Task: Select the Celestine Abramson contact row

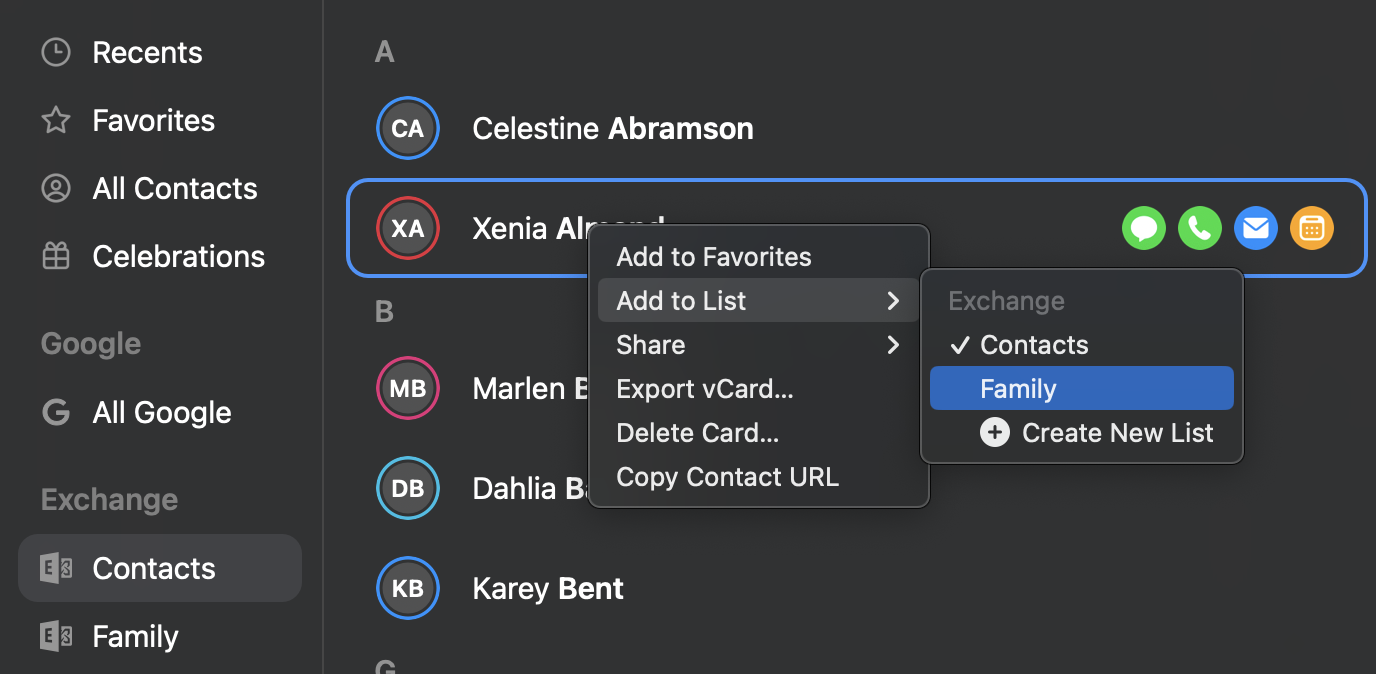Action: pyautogui.click(x=856, y=129)
